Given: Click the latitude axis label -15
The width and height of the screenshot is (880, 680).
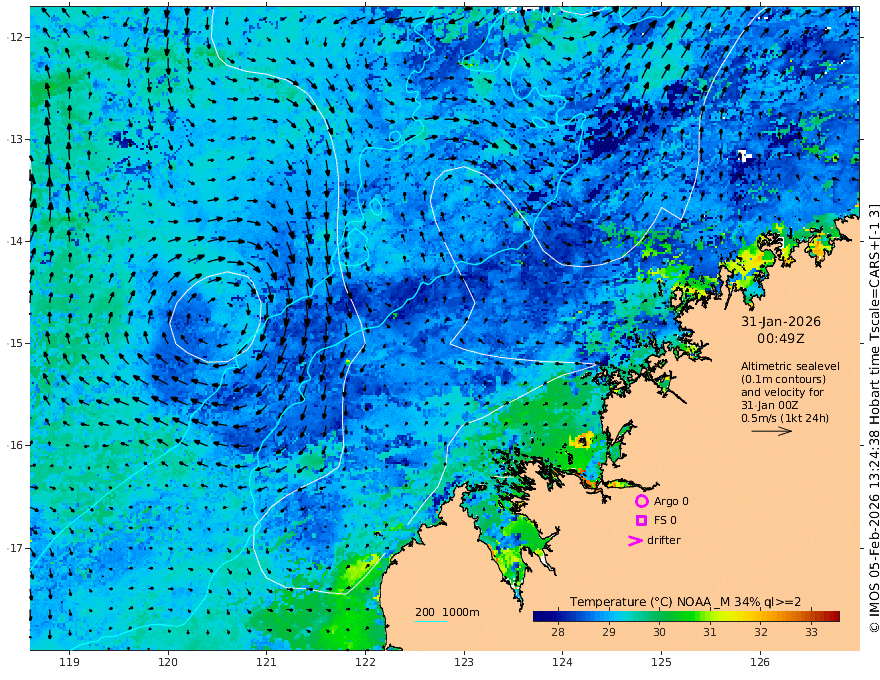Looking at the screenshot, I should (x=15, y=343).
